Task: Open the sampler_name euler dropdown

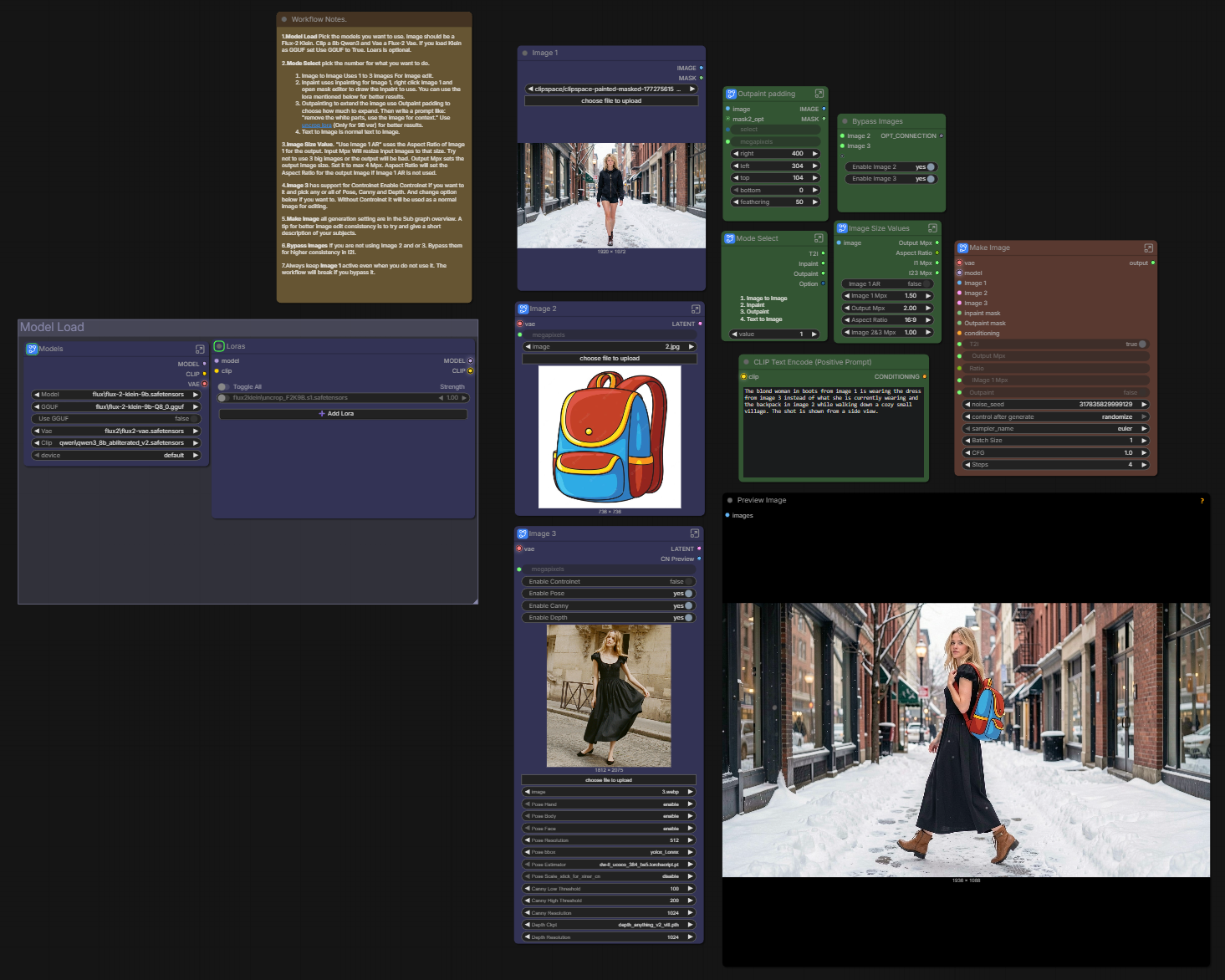Action: point(1056,429)
